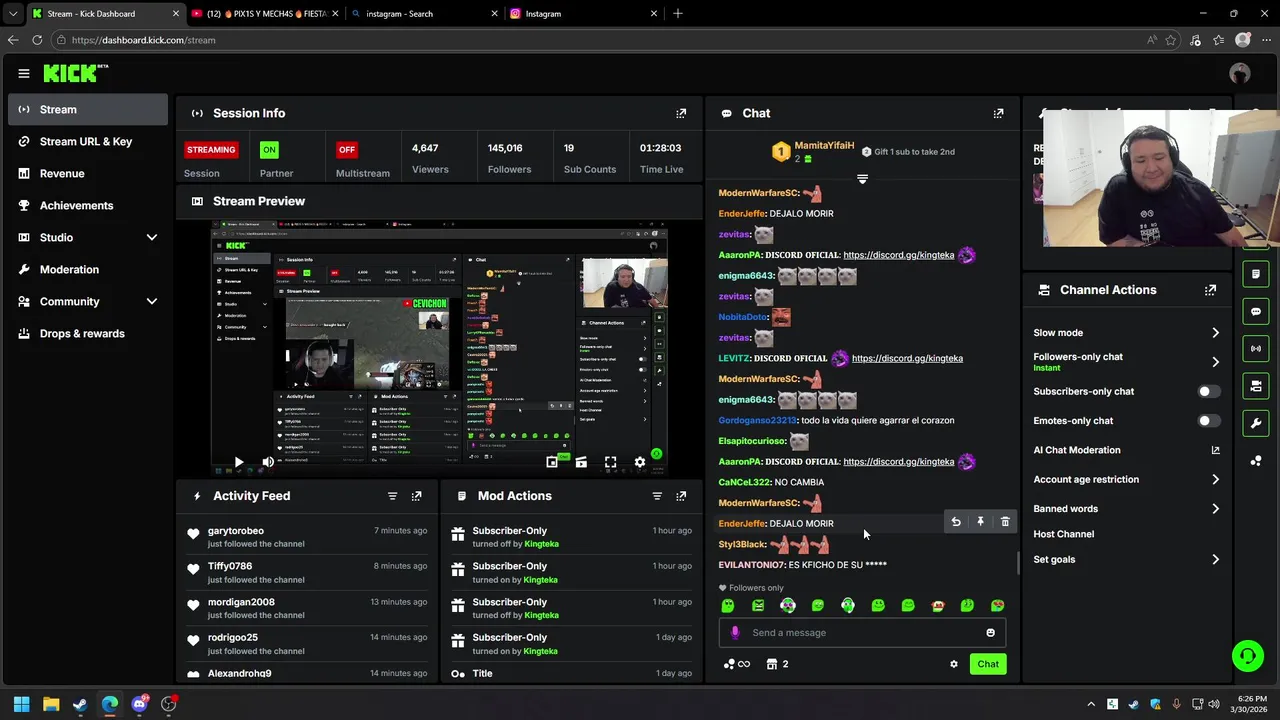Click the purple microphone icon in message box
This screenshot has width=1280, height=720.
click(735, 632)
